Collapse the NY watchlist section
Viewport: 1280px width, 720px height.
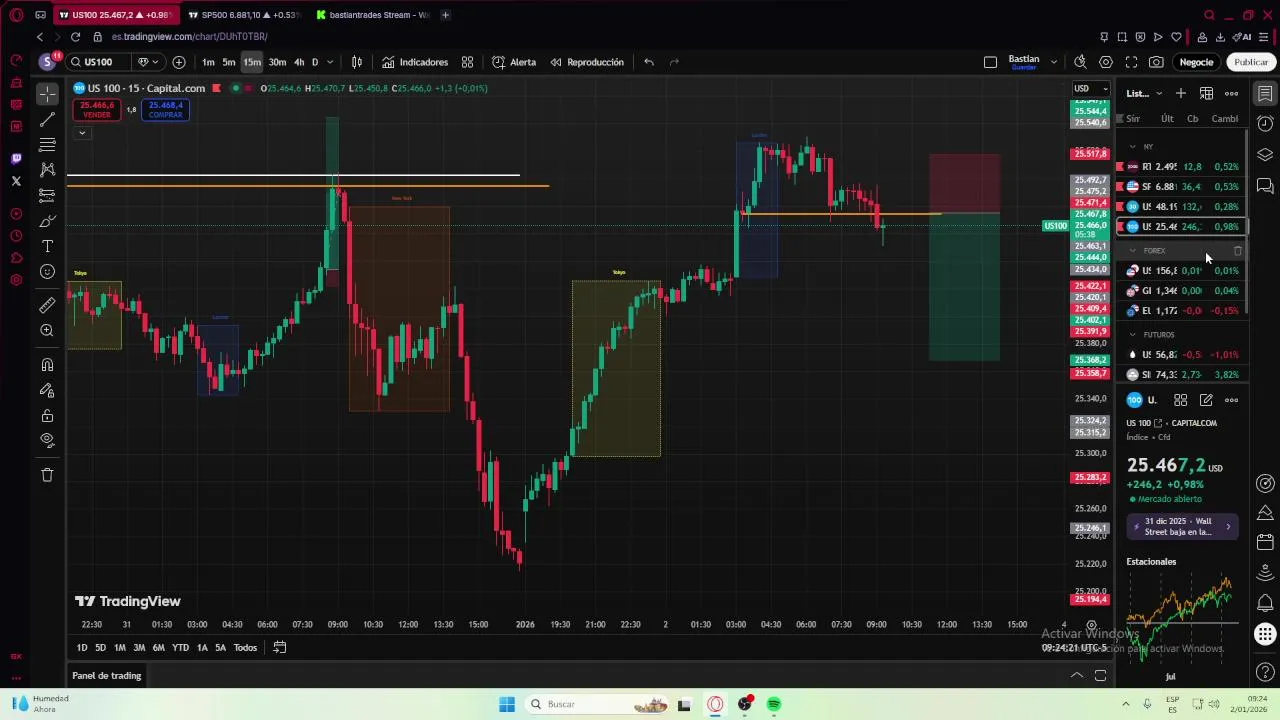pos(1132,147)
